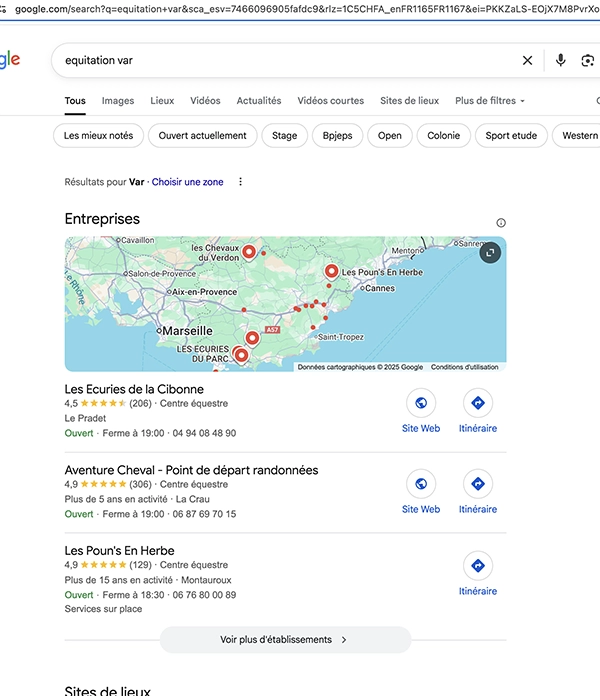The height and width of the screenshot is (700, 600).
Task: Toggle the Stage filter chip
Action: (284, 135)
